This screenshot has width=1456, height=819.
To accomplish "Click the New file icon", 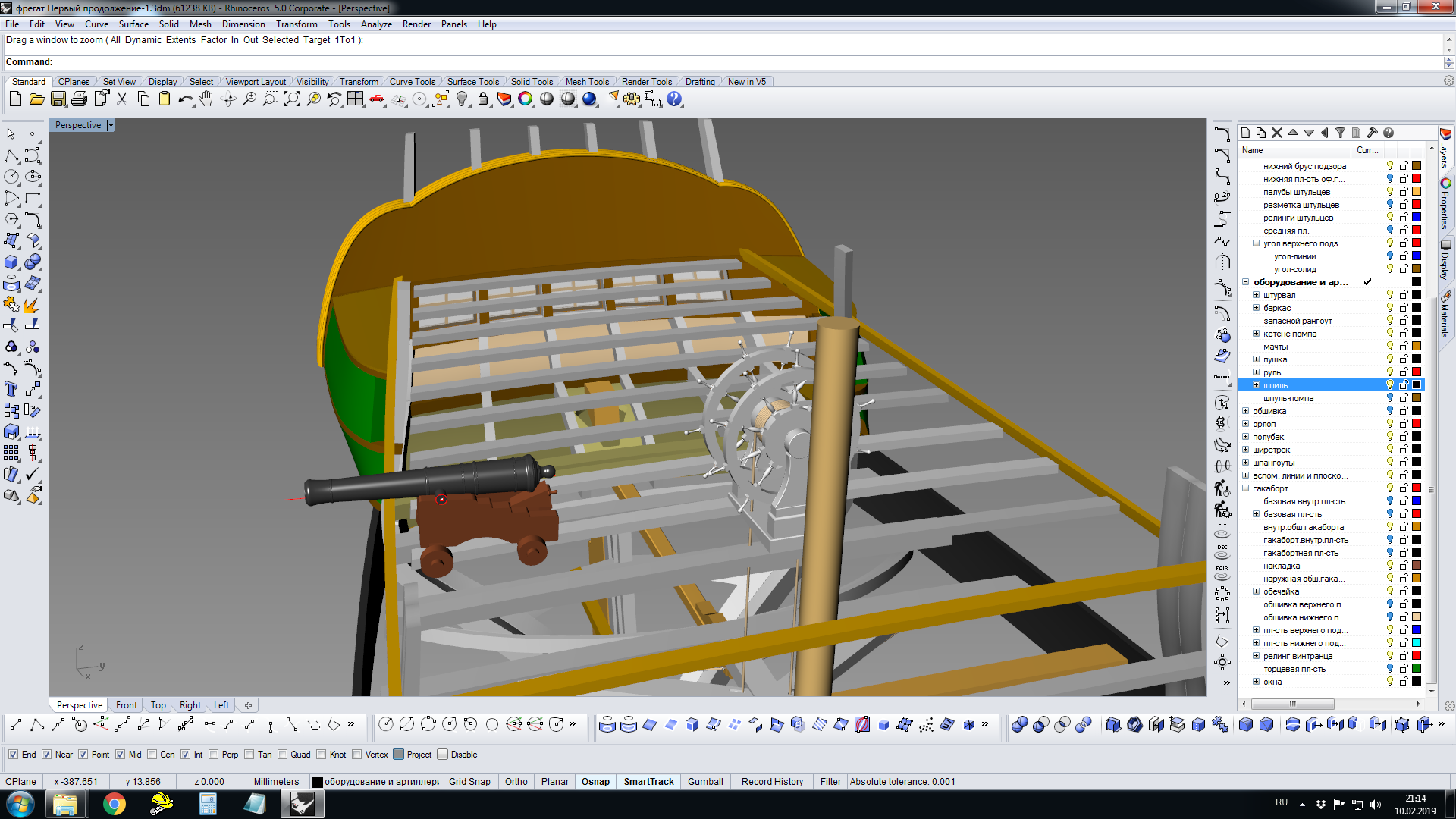I will pos(15,99).
